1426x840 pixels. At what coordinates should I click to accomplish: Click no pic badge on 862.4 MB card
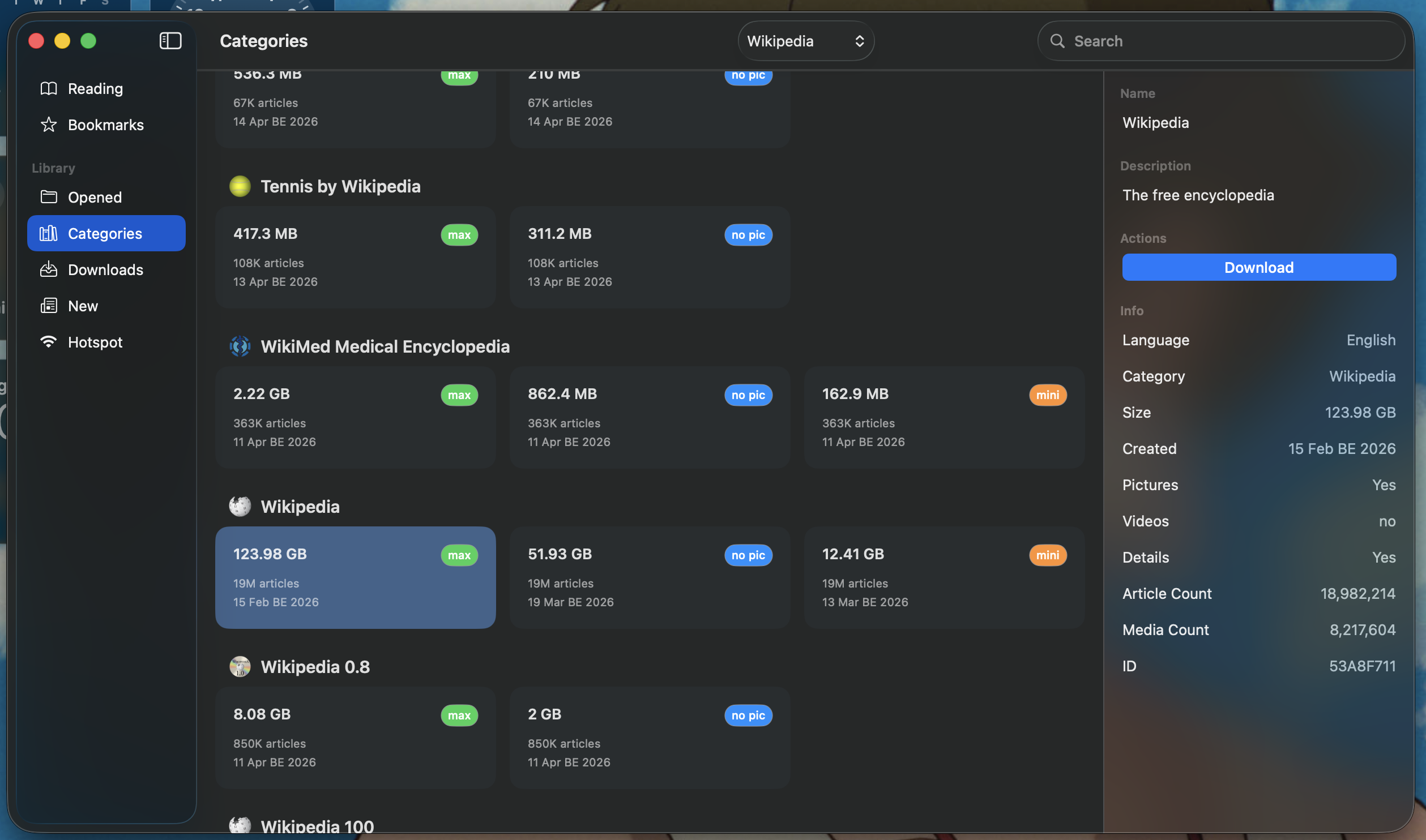point(748,395)
